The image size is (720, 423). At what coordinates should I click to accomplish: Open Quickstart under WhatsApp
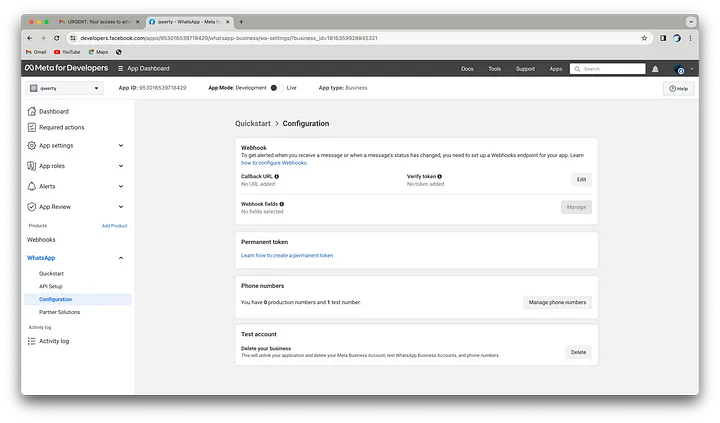coord(51,274)
